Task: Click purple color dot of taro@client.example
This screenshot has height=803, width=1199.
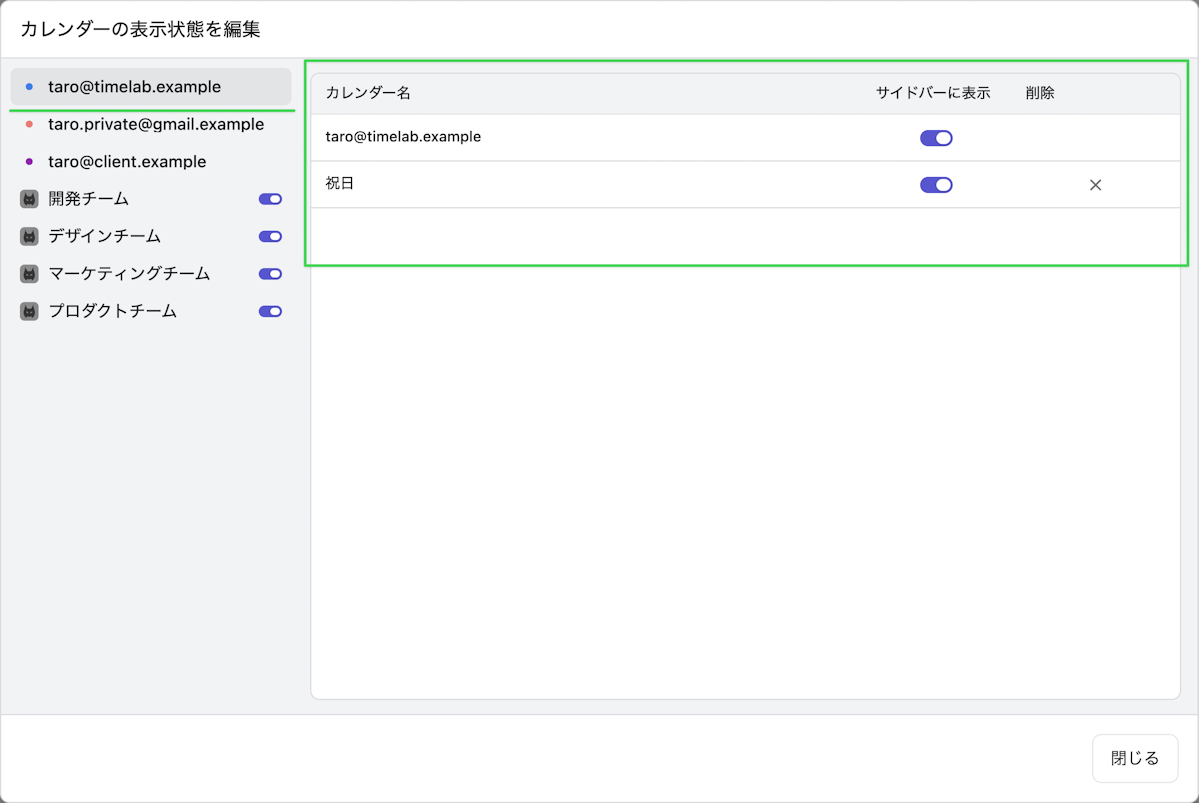Action: click(29, 161)
